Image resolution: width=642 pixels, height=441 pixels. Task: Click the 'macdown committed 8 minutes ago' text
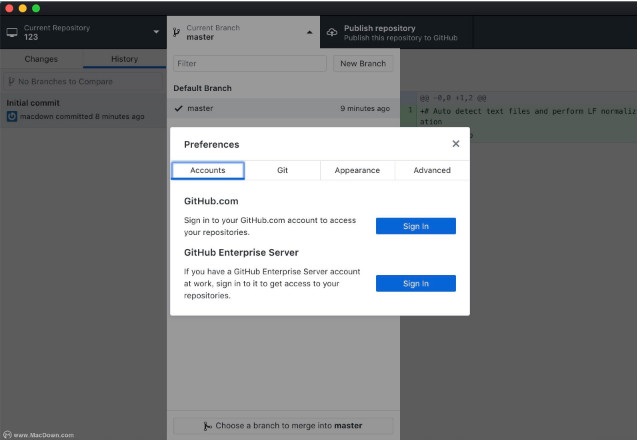82,117
